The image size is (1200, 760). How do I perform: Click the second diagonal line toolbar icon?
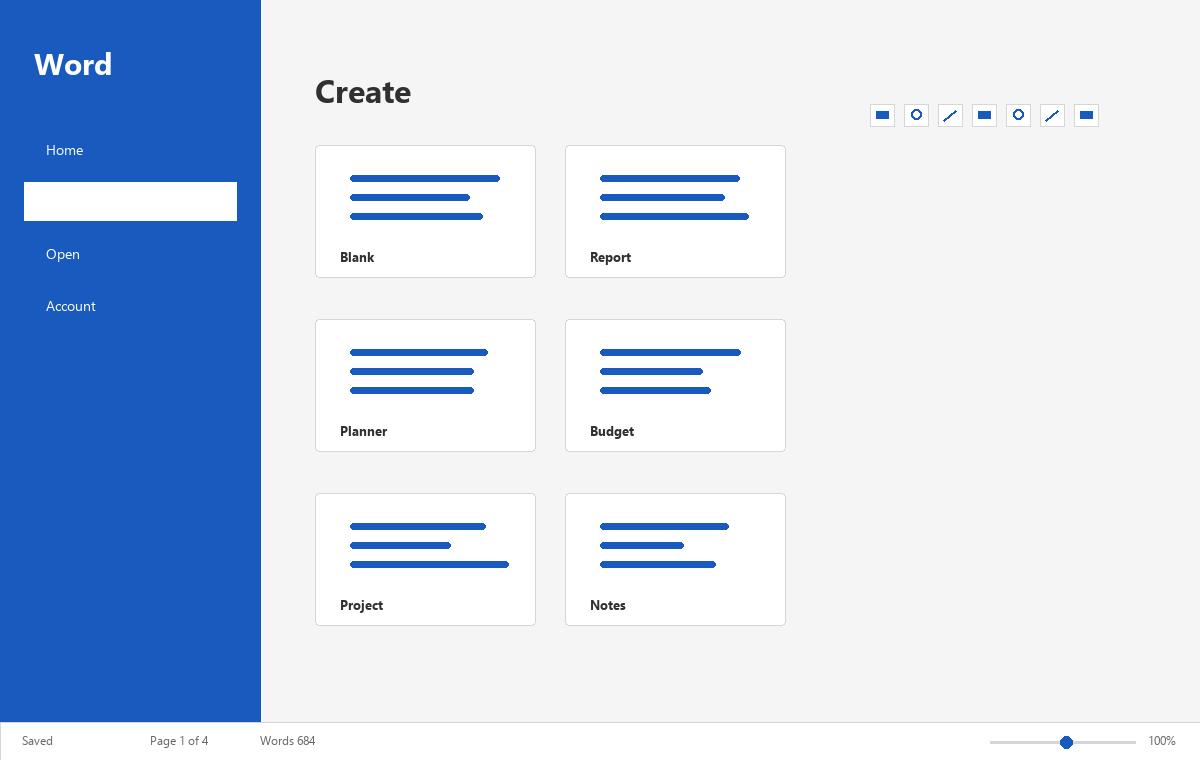1052,115
